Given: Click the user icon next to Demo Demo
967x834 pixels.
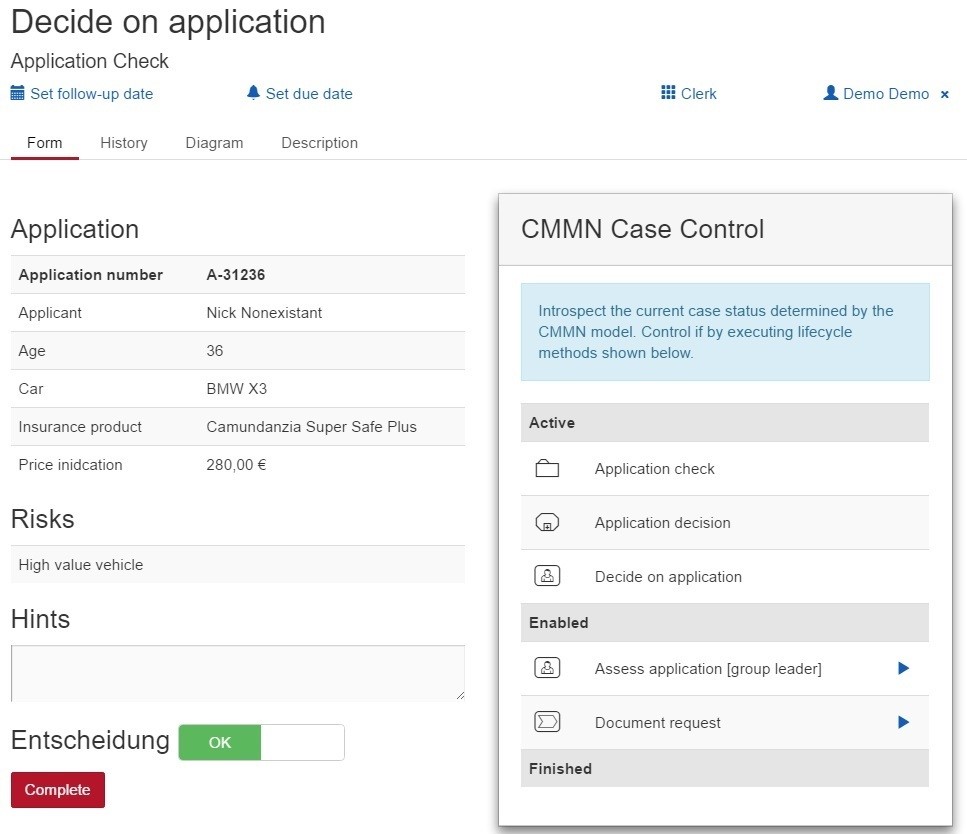Looking at the screenshot, I should click(831, 93).
